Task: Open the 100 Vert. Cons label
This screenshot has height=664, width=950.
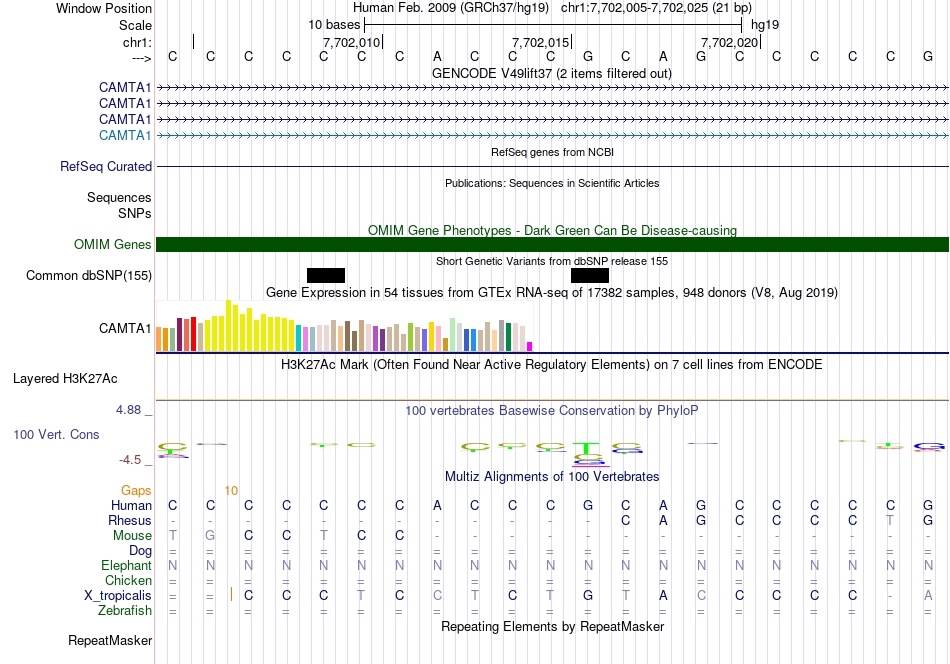Action: point(56,434)
